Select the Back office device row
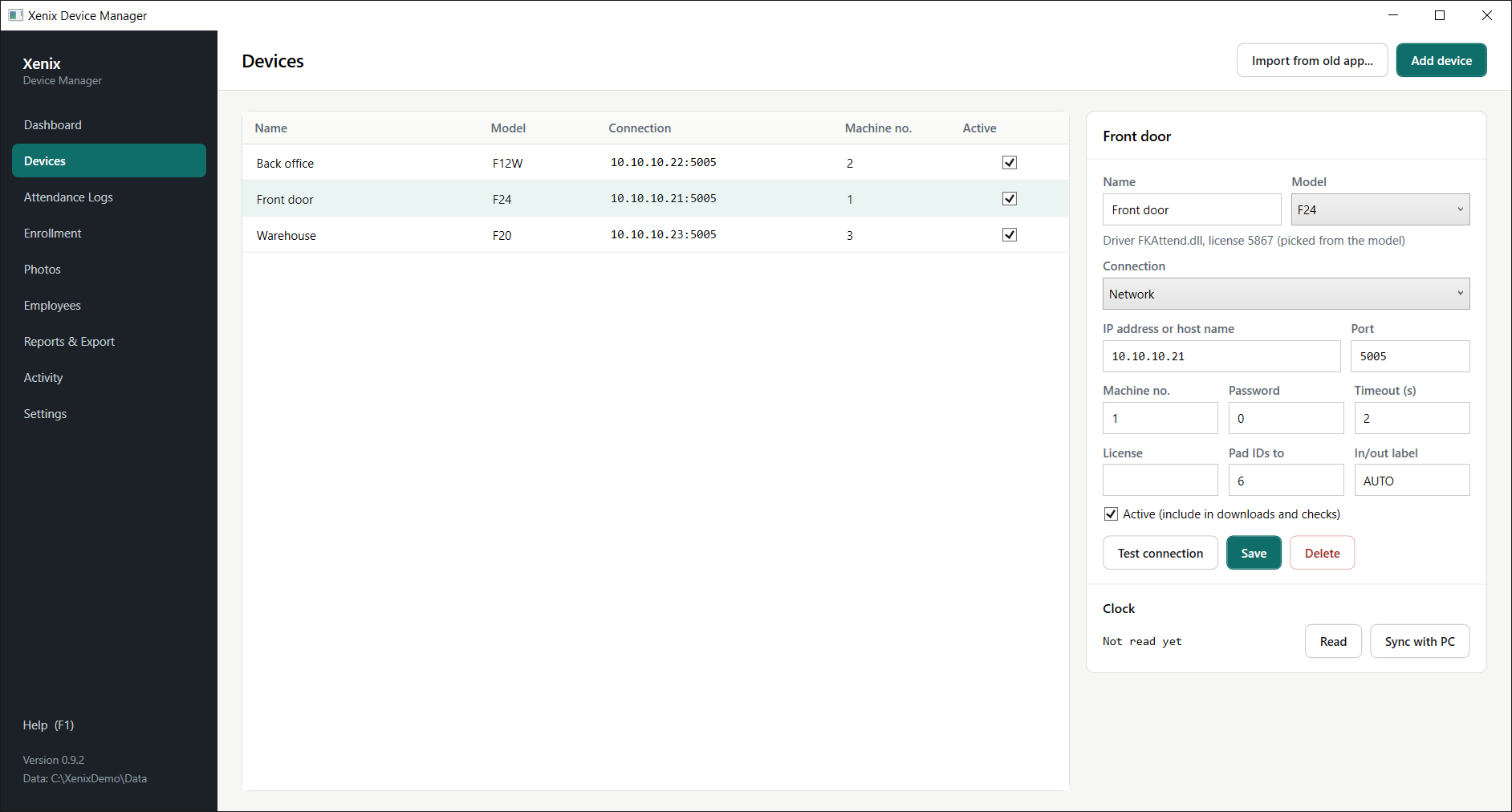 click(x=655, y=162)
